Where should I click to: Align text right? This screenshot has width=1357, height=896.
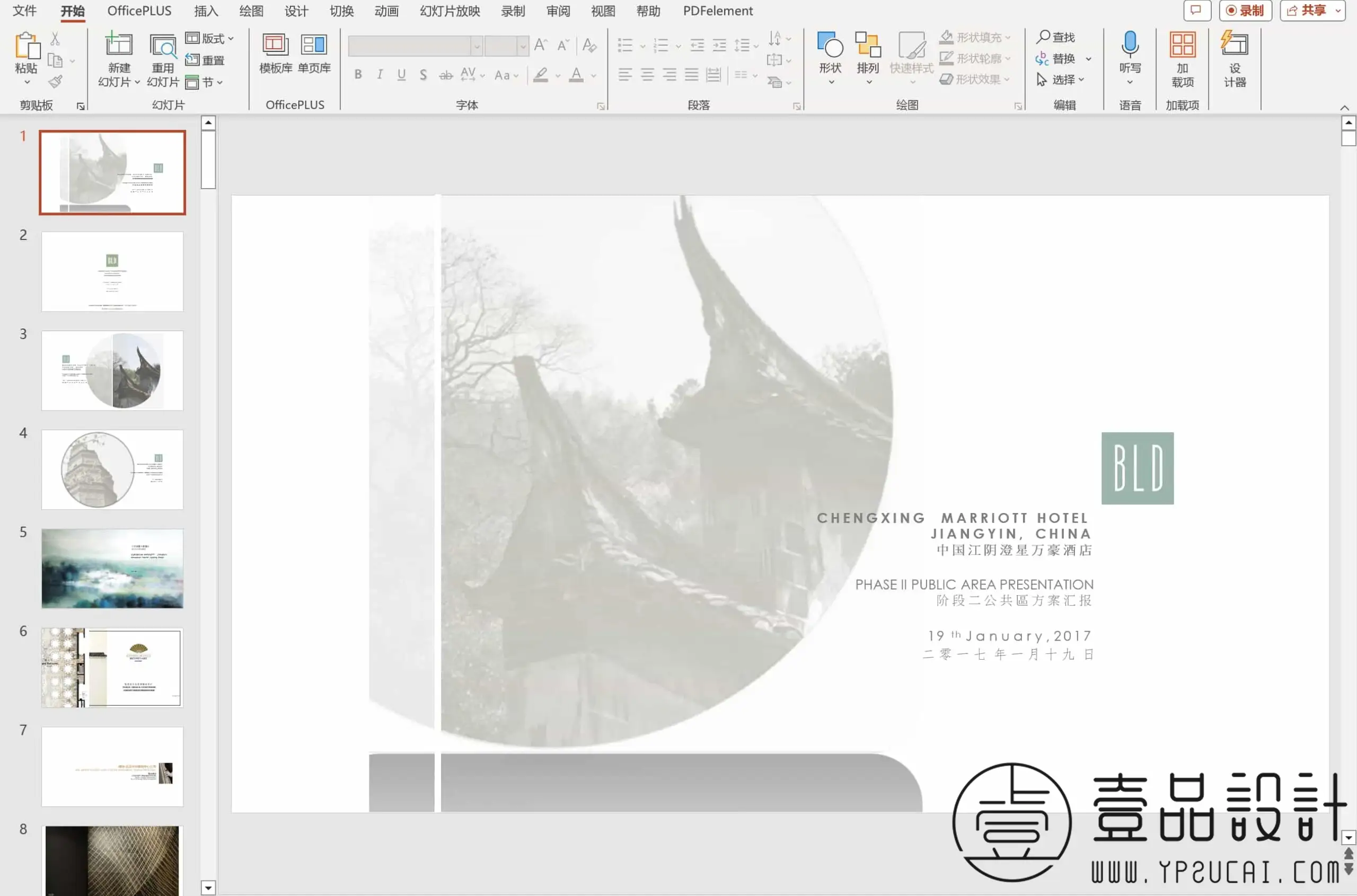(669, 74)
